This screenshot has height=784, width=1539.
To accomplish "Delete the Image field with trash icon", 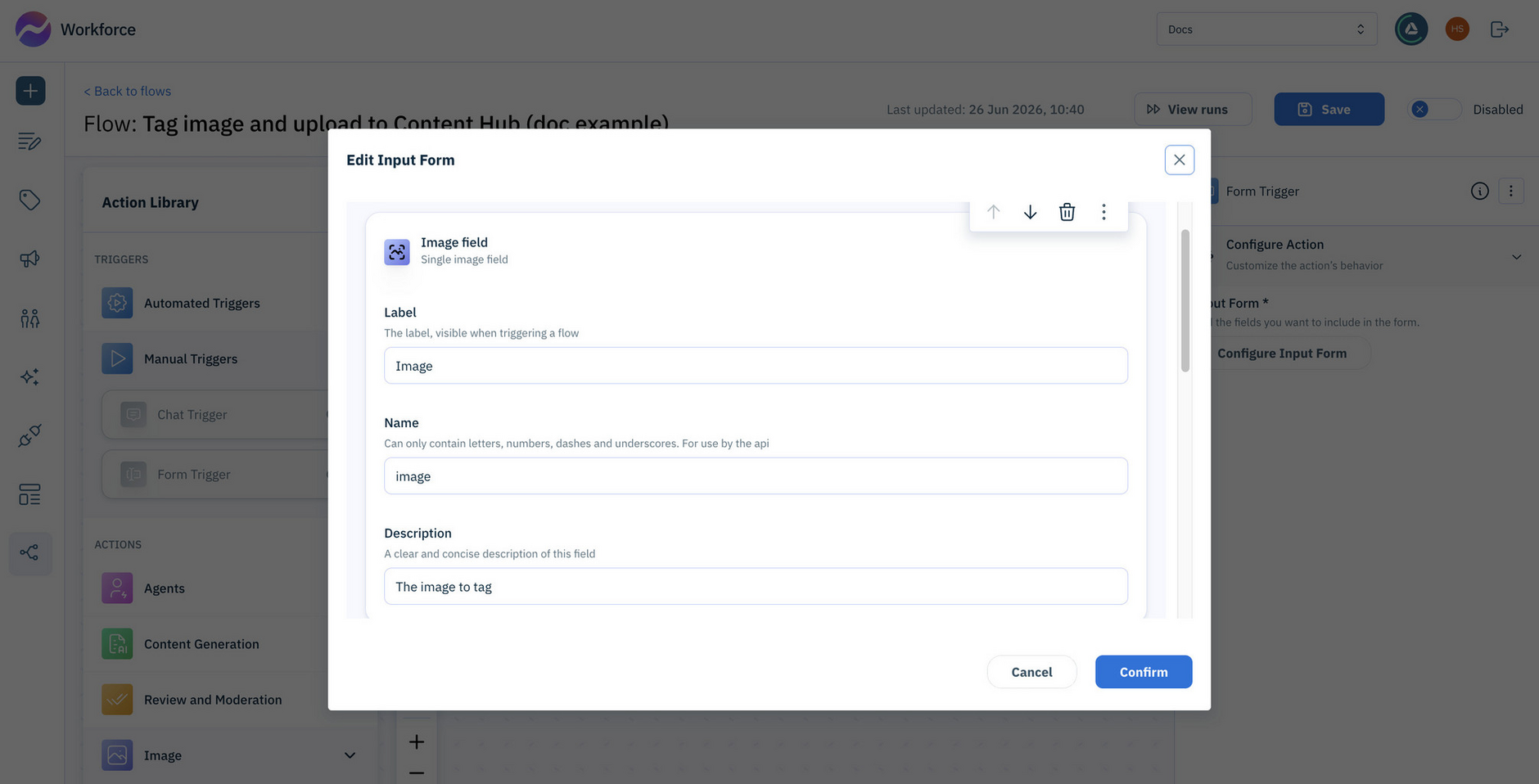I will point(1067,212).
